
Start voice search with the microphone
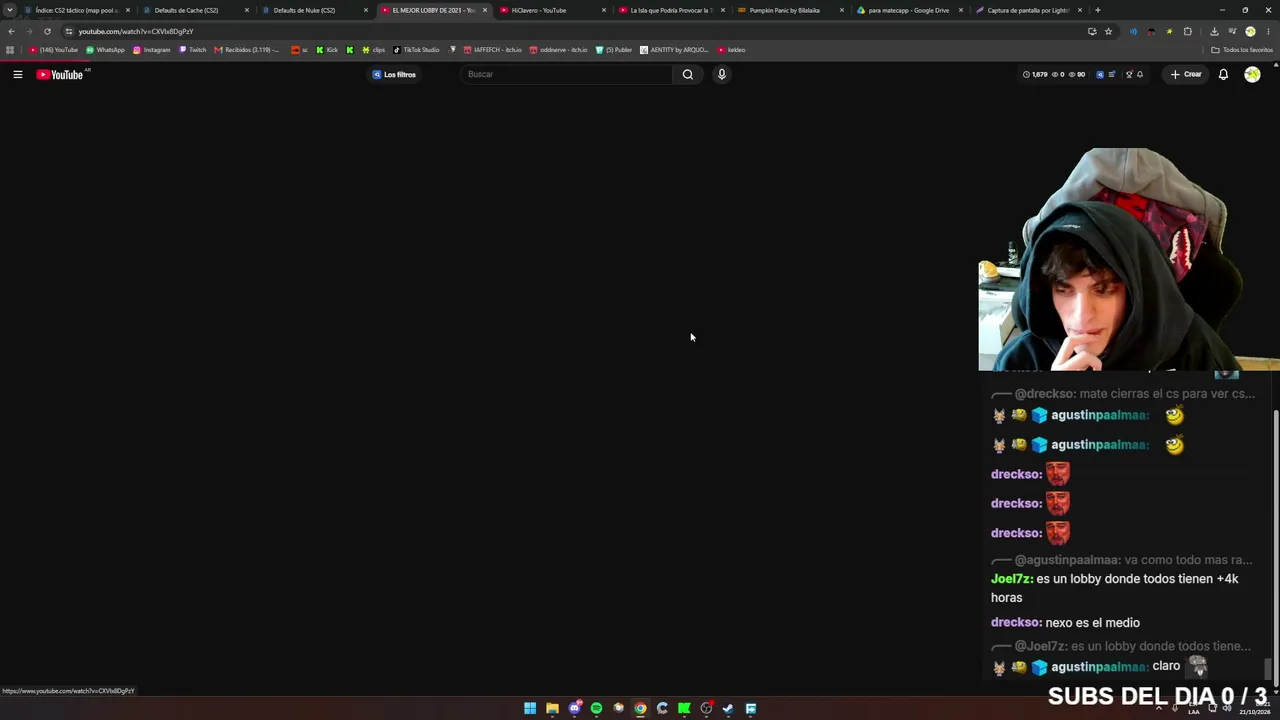point(721,74)
